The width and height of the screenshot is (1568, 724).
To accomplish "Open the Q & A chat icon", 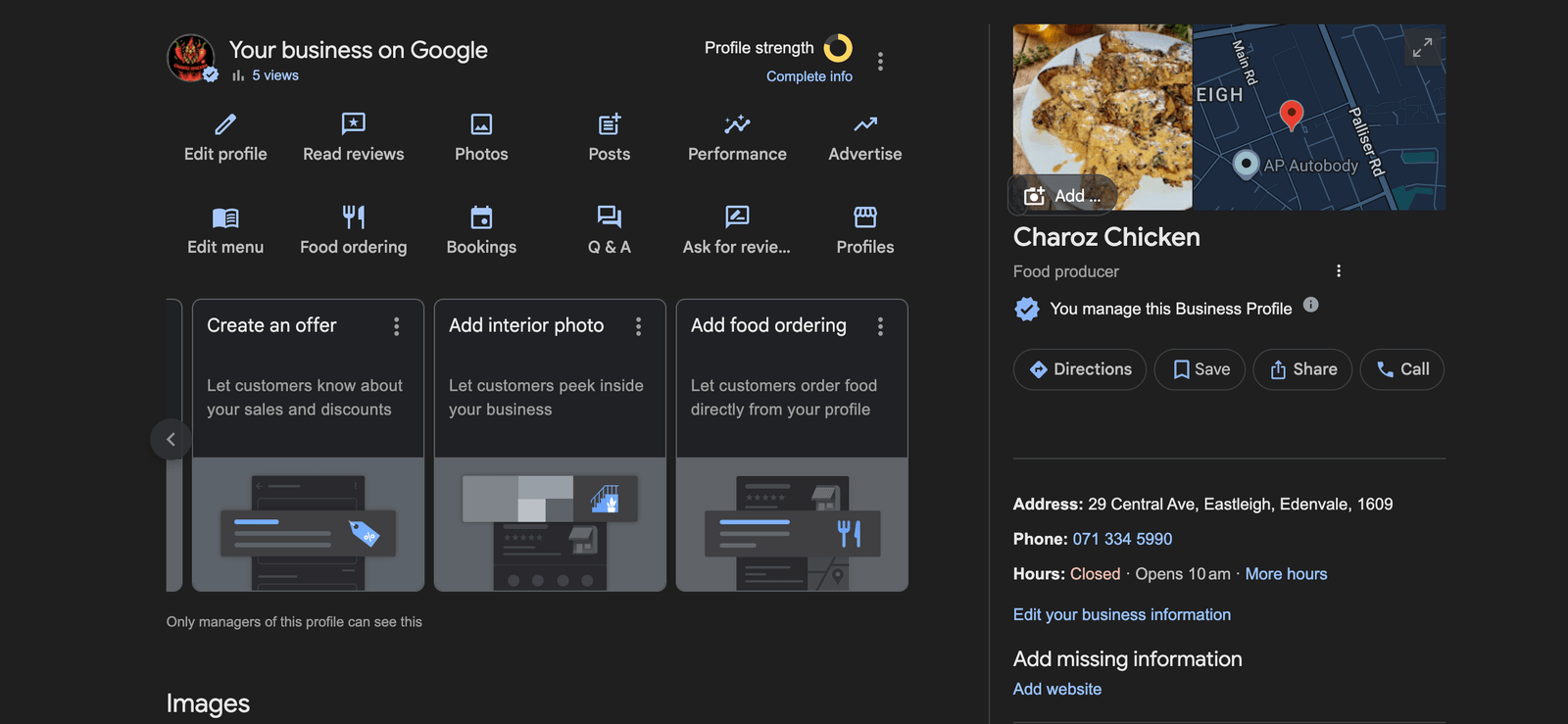I will (610, 217).
